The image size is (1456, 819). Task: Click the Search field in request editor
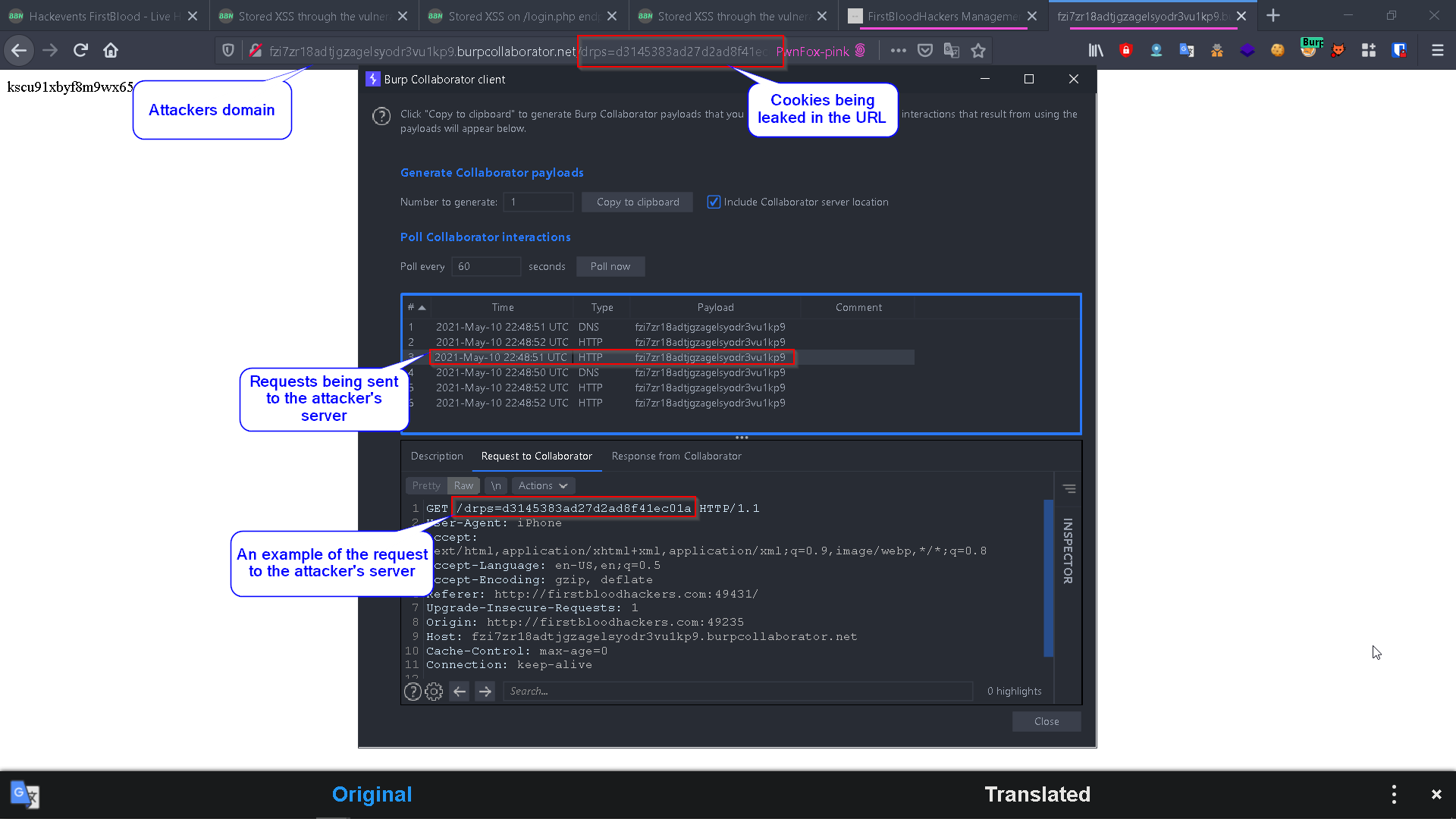tap(738, 692)
